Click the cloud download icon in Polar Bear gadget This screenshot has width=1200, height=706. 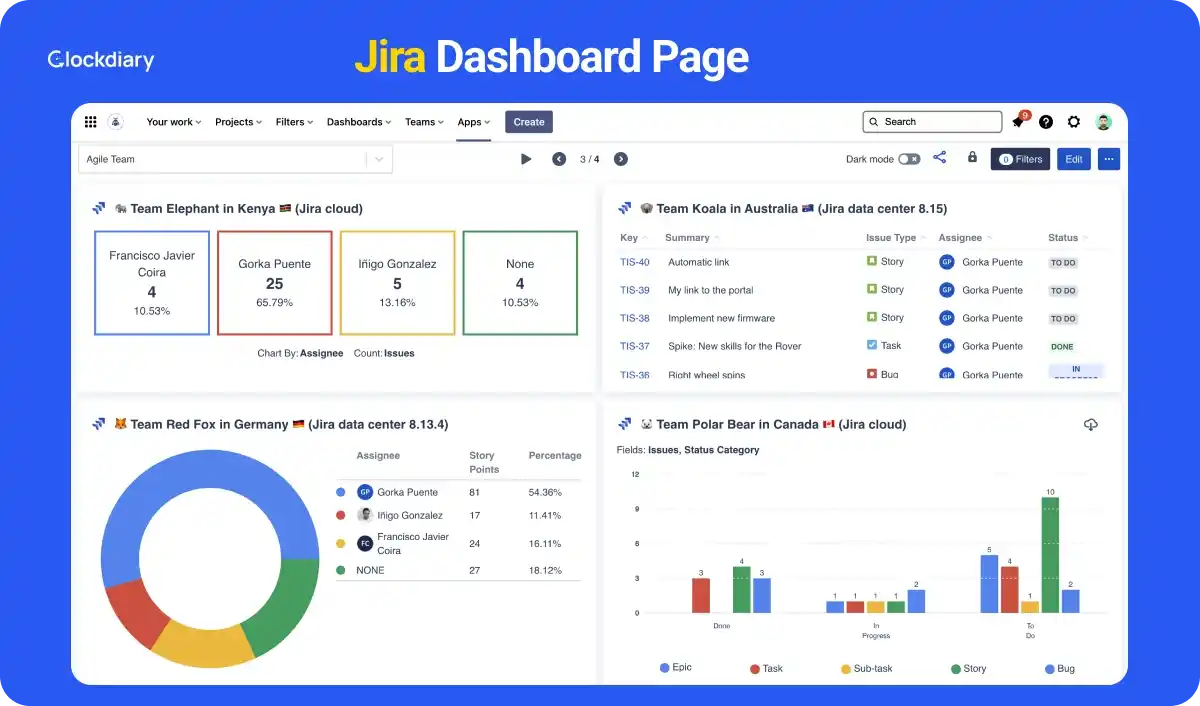[1091, 425]
